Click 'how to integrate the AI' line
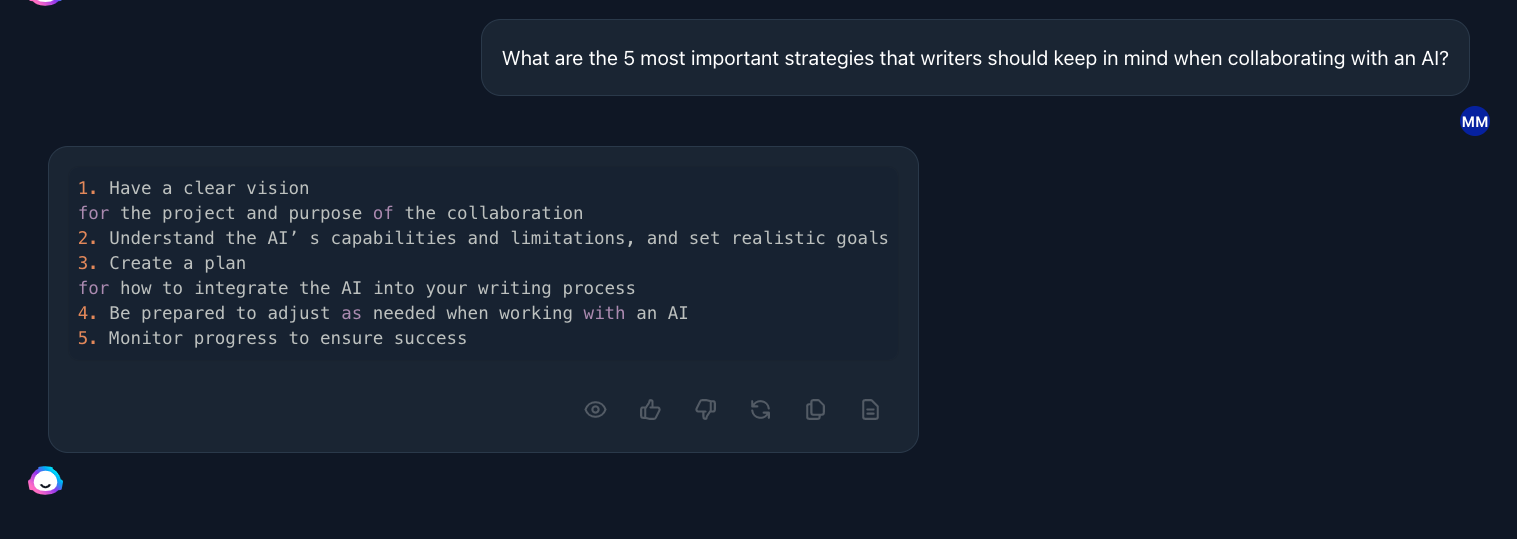The height and width of the screenshot is (539, 1517). coord(357,288)
